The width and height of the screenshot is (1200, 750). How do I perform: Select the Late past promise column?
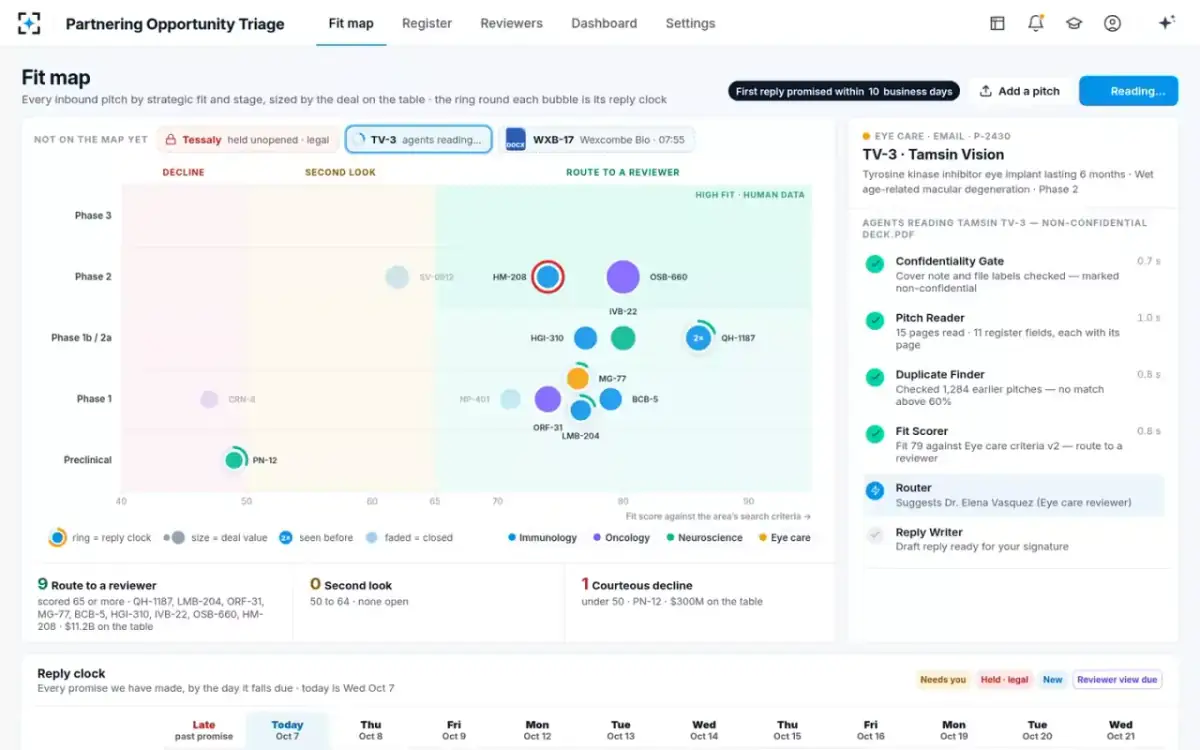[x=204, y=731]
